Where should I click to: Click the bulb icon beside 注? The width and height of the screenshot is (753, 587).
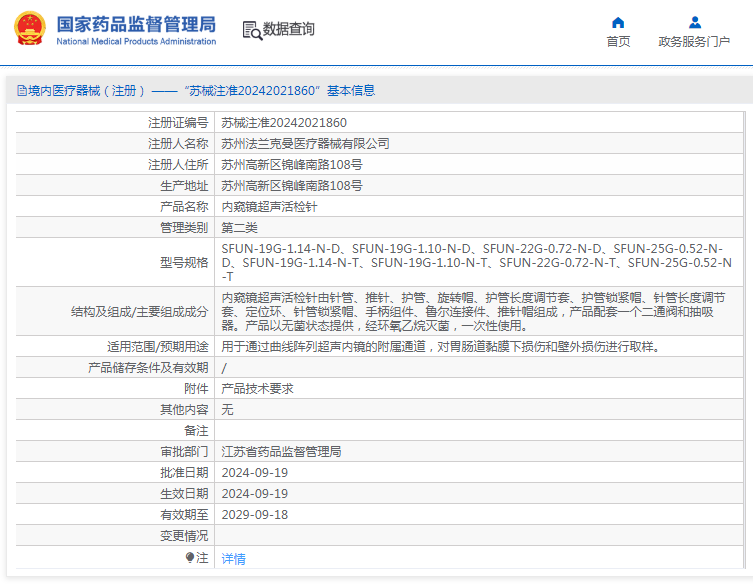(190, 557)
